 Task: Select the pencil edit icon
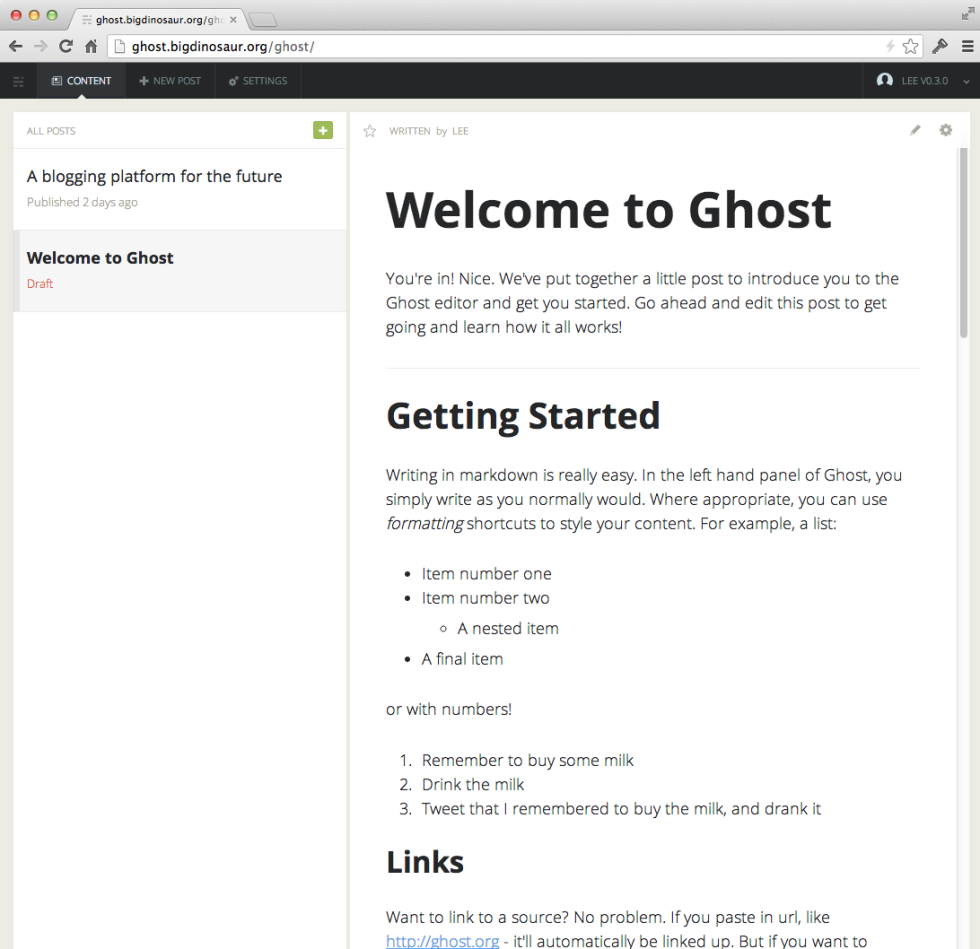[914, 130]
